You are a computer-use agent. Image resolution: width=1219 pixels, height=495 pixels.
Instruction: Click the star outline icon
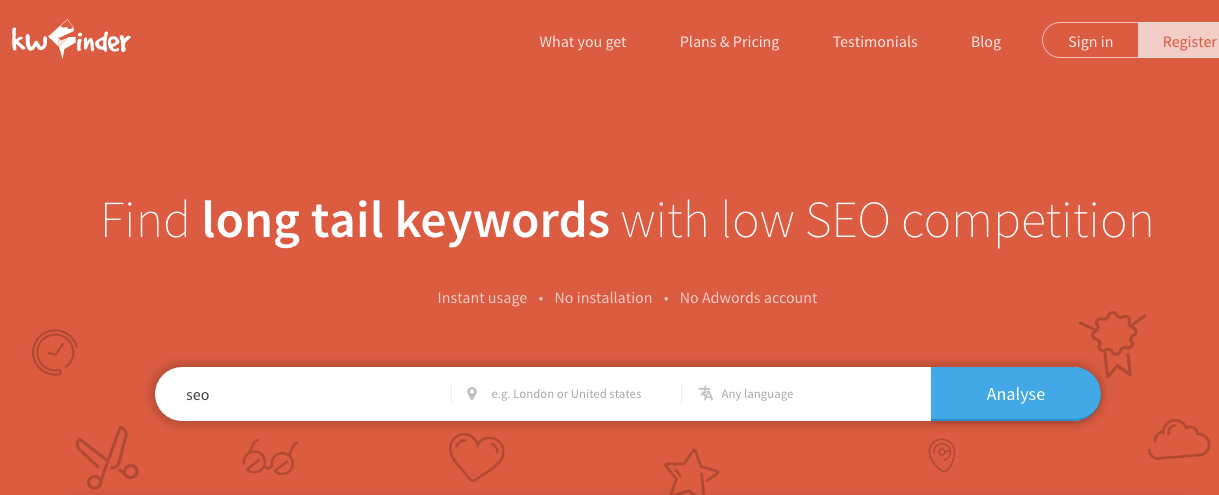point(692,471)
